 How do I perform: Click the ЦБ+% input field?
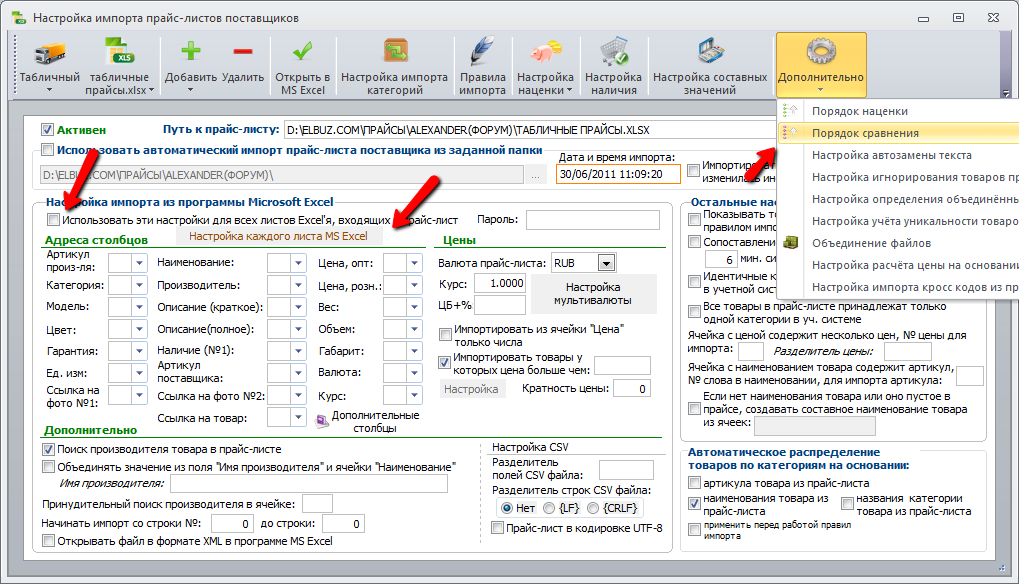click(x=500, y=304)
